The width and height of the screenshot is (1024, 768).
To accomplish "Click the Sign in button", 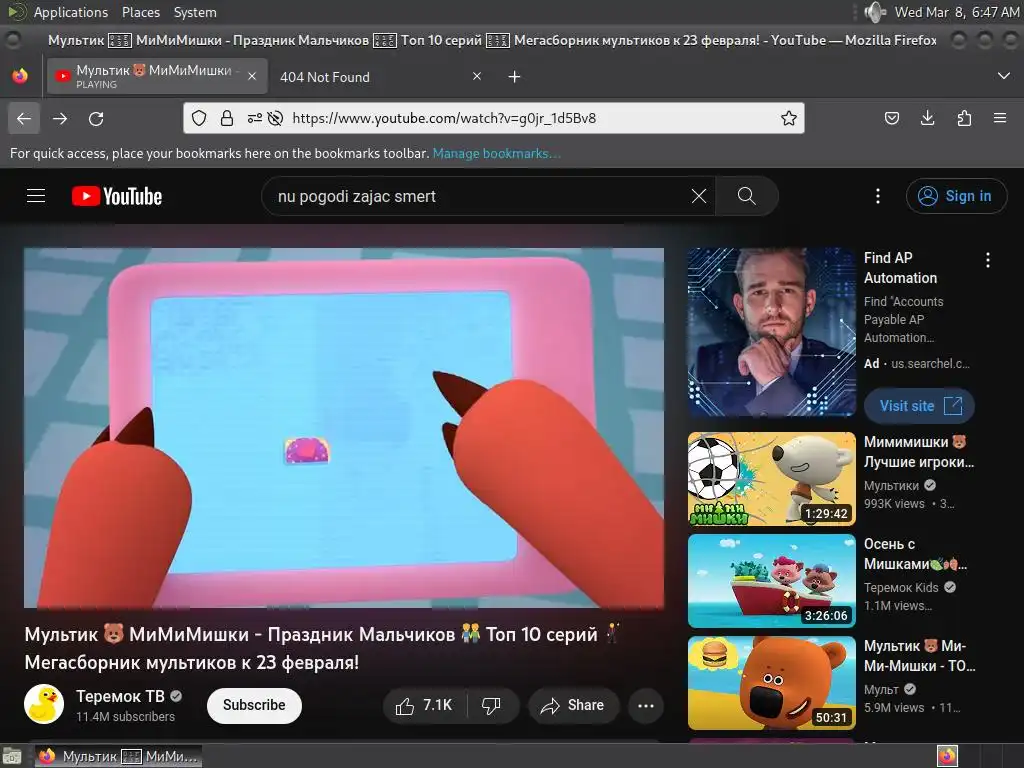I will (x=956, y=196).
